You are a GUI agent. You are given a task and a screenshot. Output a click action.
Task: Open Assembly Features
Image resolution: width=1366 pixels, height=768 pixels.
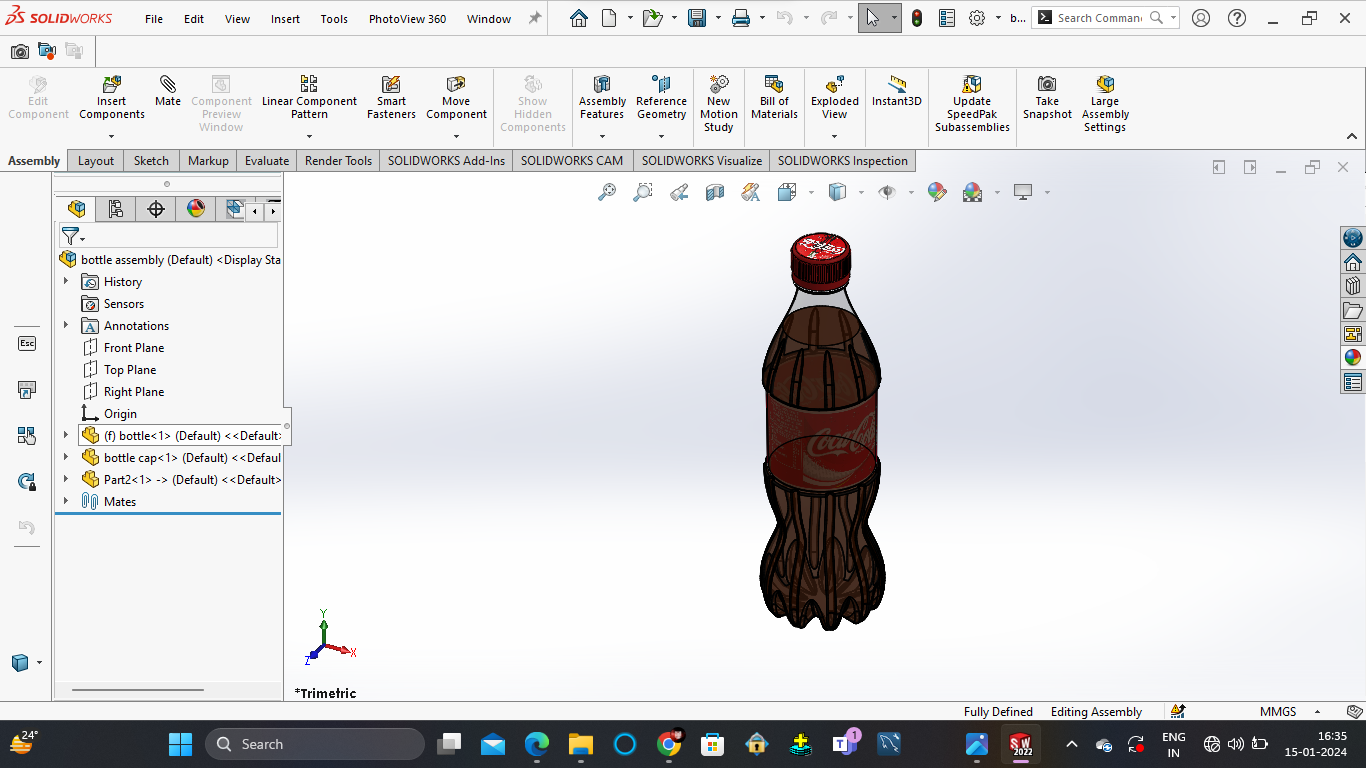[x=602, y=98]
